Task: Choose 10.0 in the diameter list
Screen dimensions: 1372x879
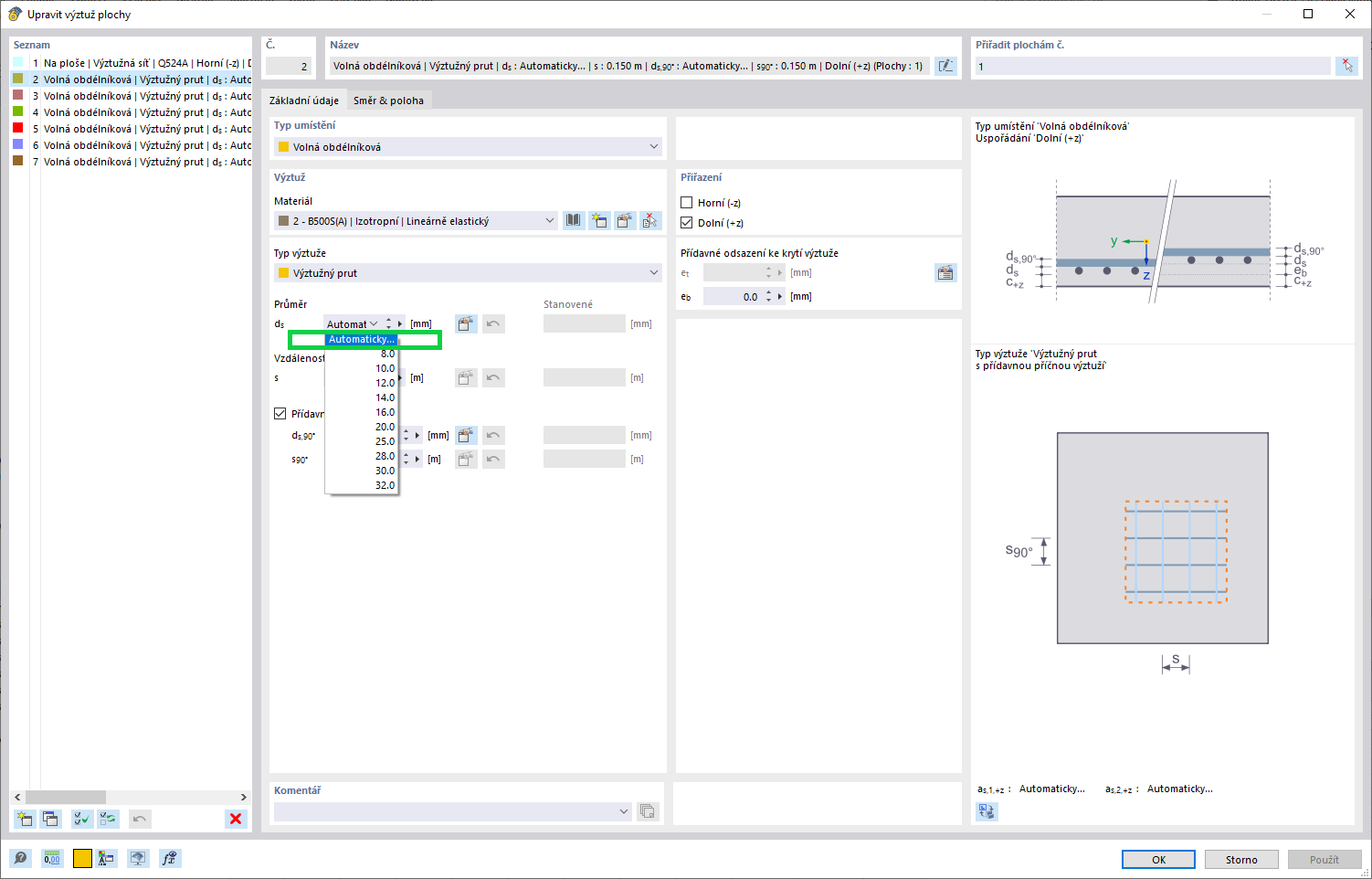Action: pyautogui.click(x=362, y=368)
